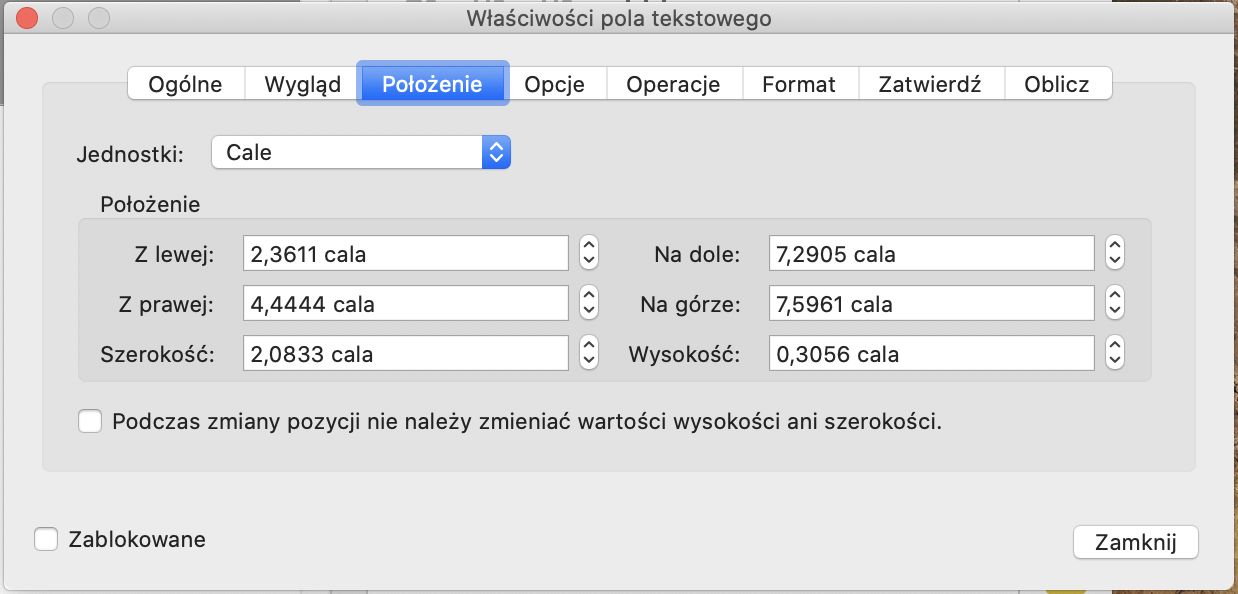
Task: Select the Opcje tab
Action: click(x=556, y=84)
